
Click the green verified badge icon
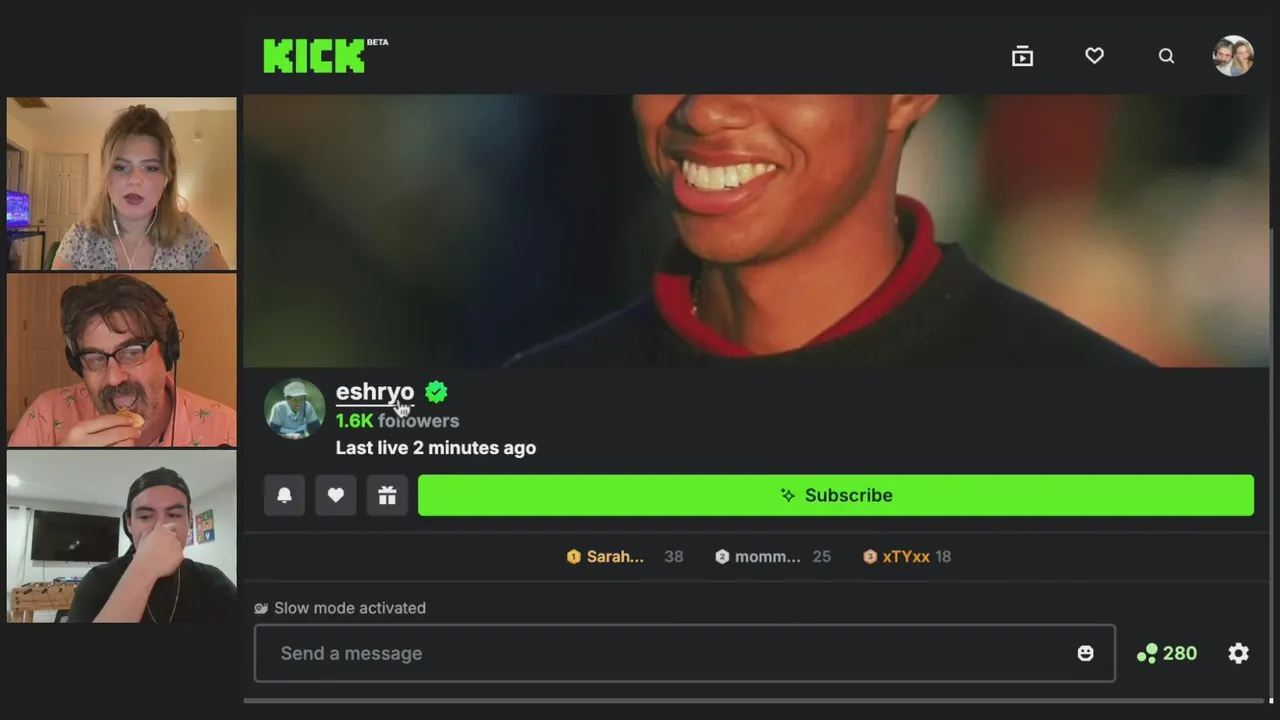click(436, 392)
